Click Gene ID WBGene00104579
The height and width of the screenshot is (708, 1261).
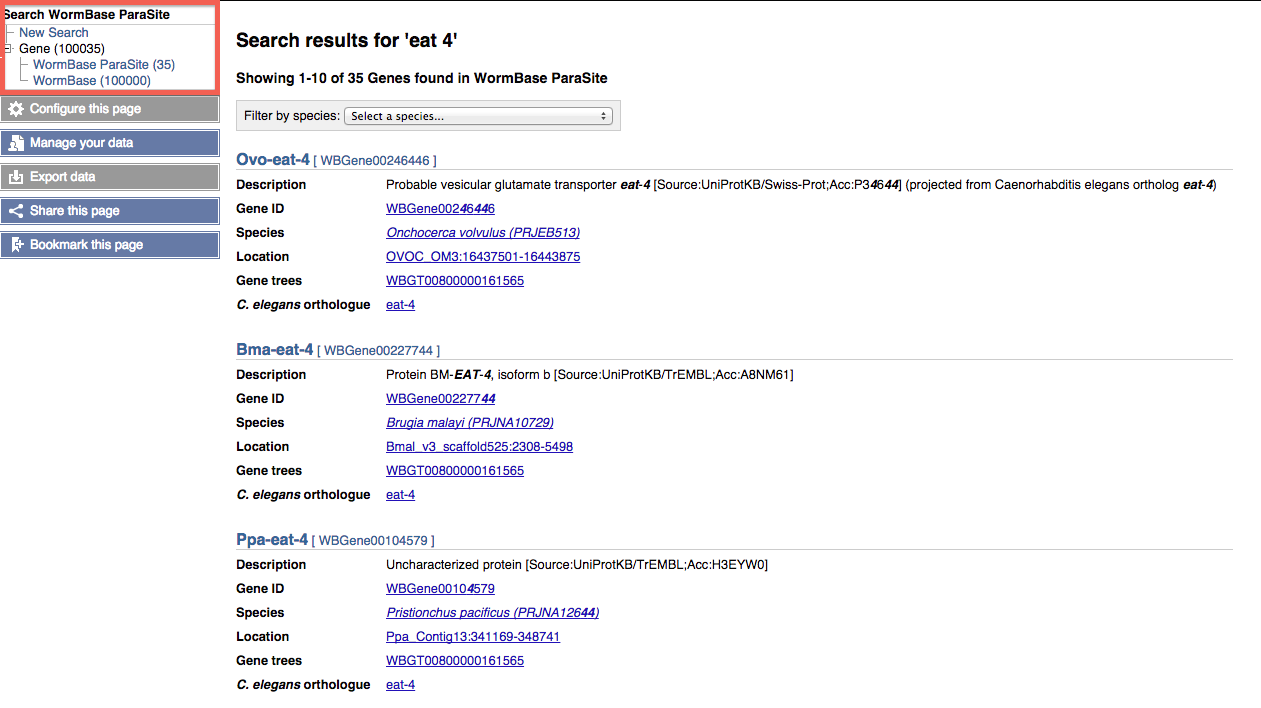point(440,588)
